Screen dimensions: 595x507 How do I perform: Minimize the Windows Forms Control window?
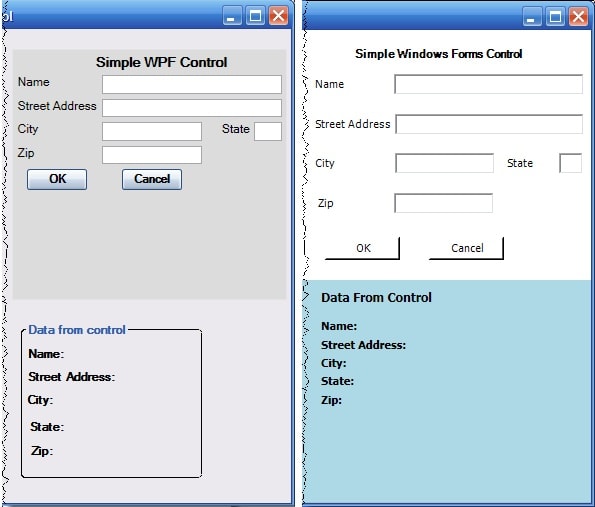(x=532, y=16)
